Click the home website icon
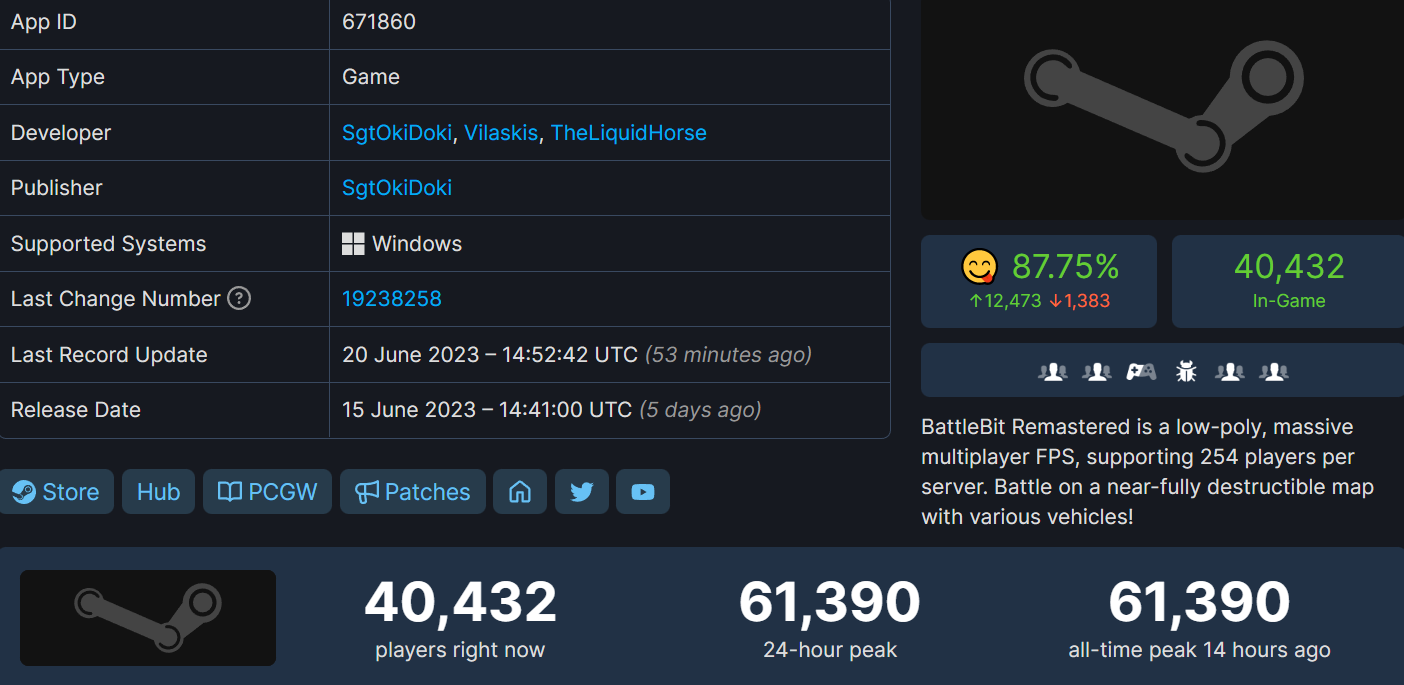Viewport: 1404px width, 685px height. pyautogui.click(x=520, y=491)
